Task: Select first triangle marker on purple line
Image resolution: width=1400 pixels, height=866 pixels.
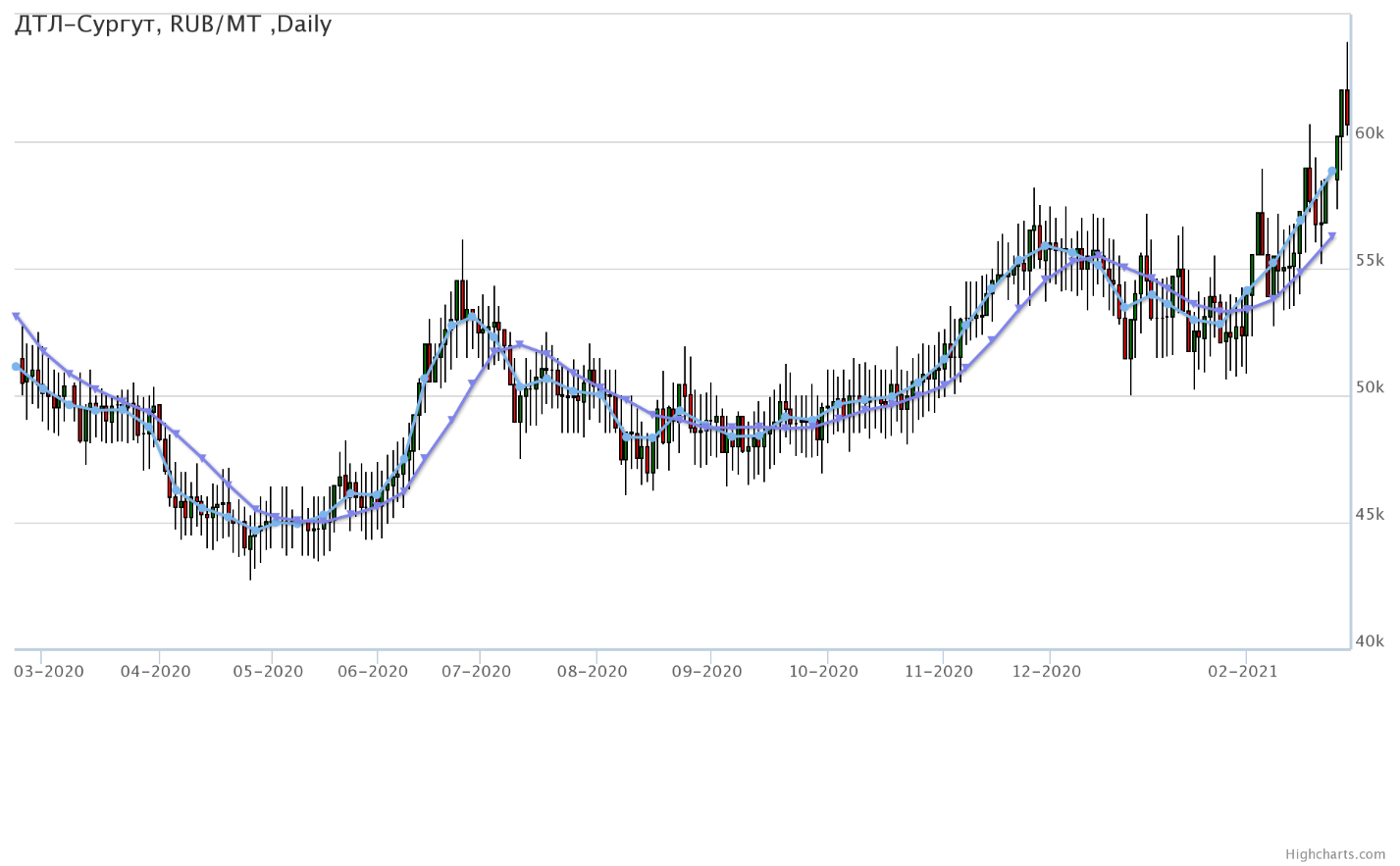Action: coord(16,316)
